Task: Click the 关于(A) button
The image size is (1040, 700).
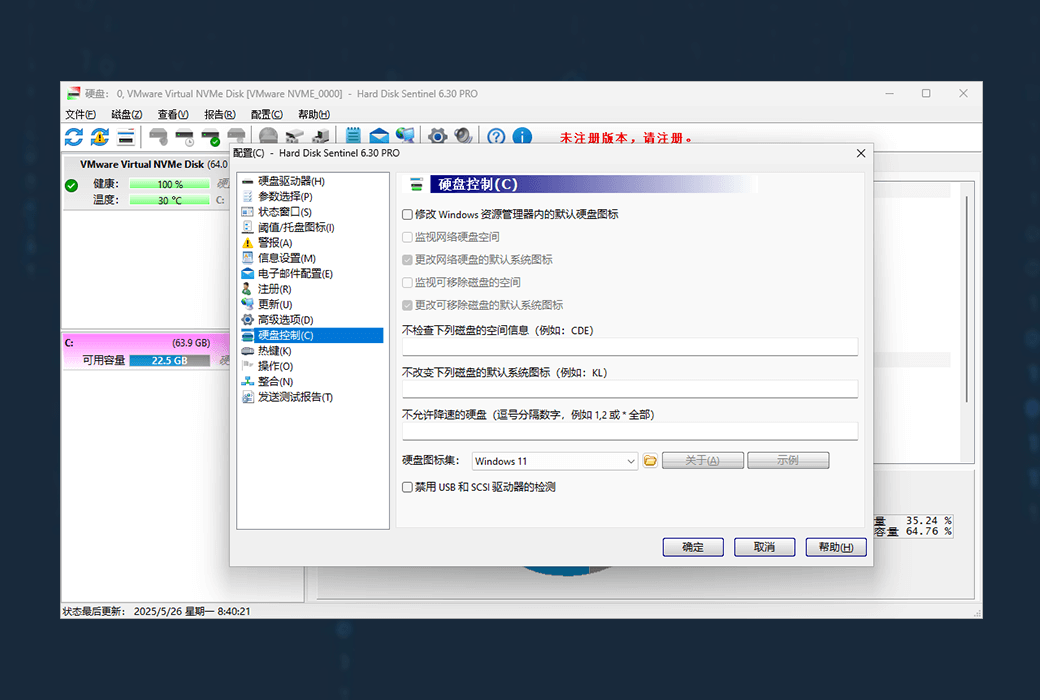Action: [702, 460]
